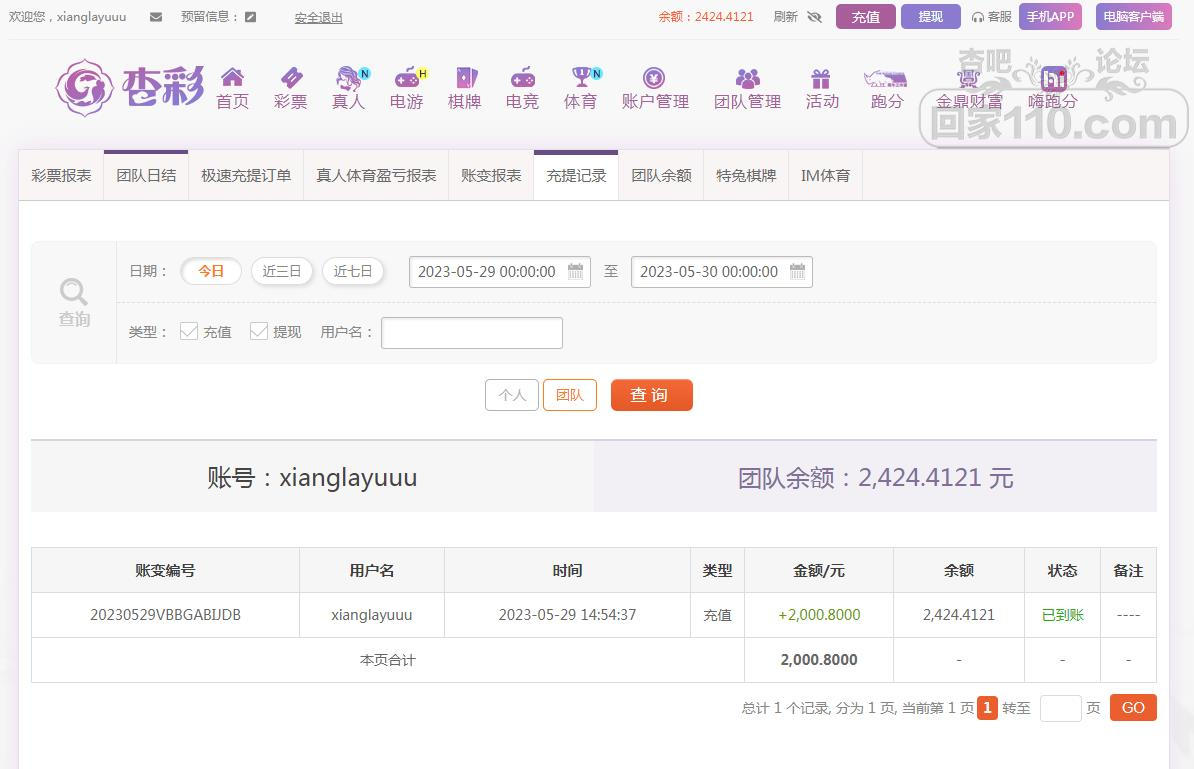The height and width of the screenshot is (769, 1194).
Task: Switch to 真人体育盈亏报表 tab
Action: pos(376,176)
